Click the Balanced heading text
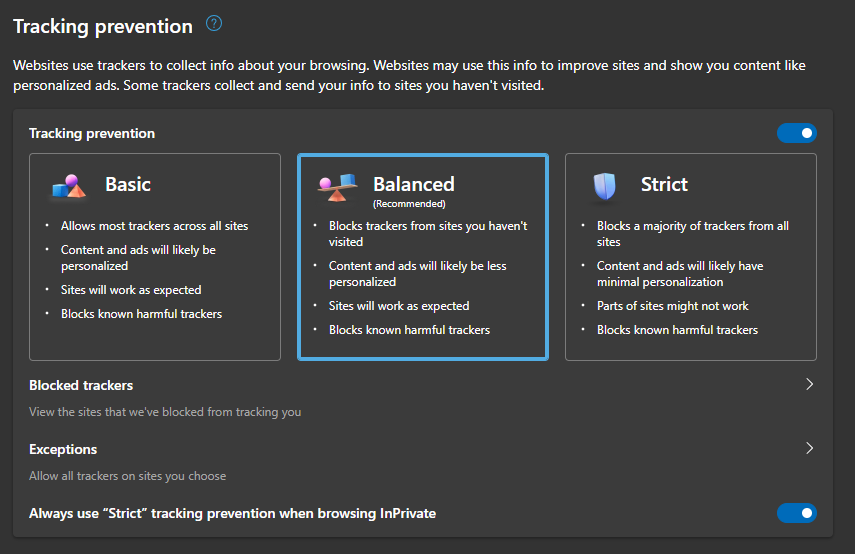This screenshot has height=554, width=855. [x=413, y=184]
